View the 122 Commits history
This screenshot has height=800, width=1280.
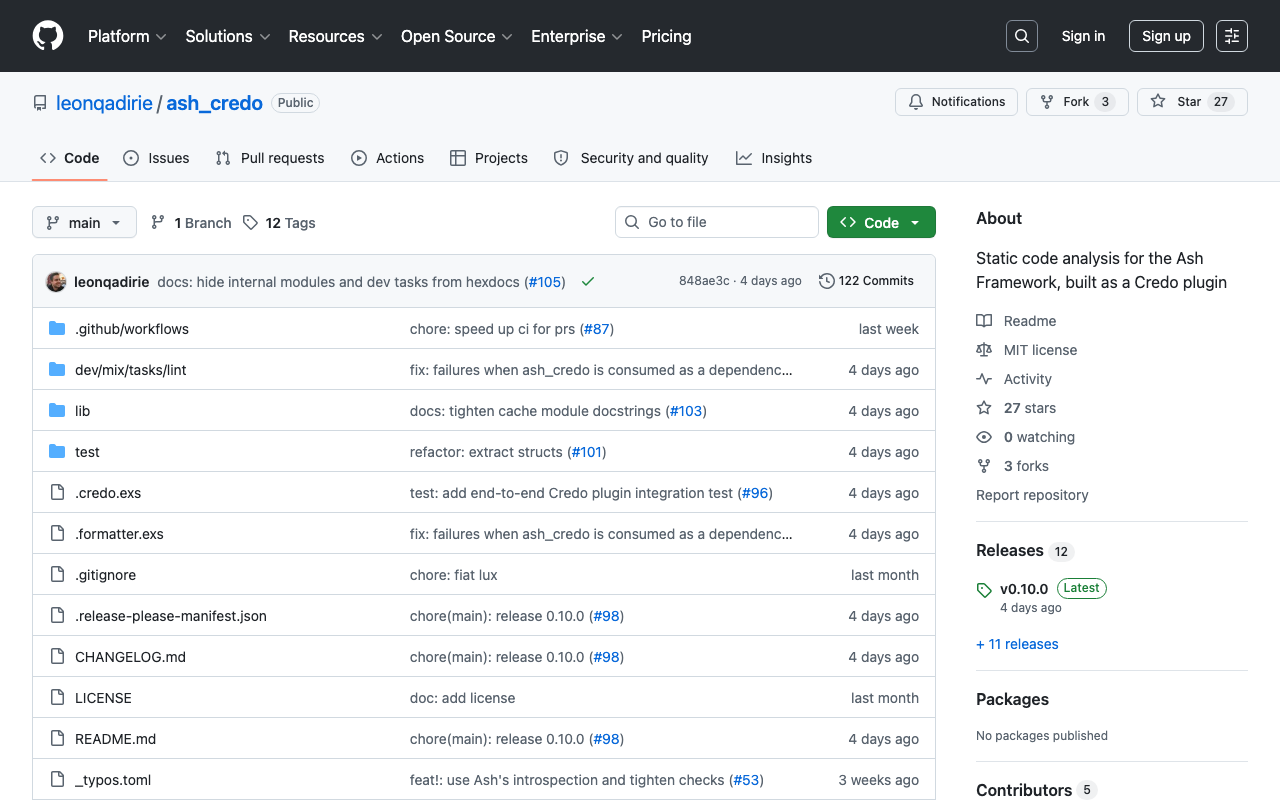point(866,281)
